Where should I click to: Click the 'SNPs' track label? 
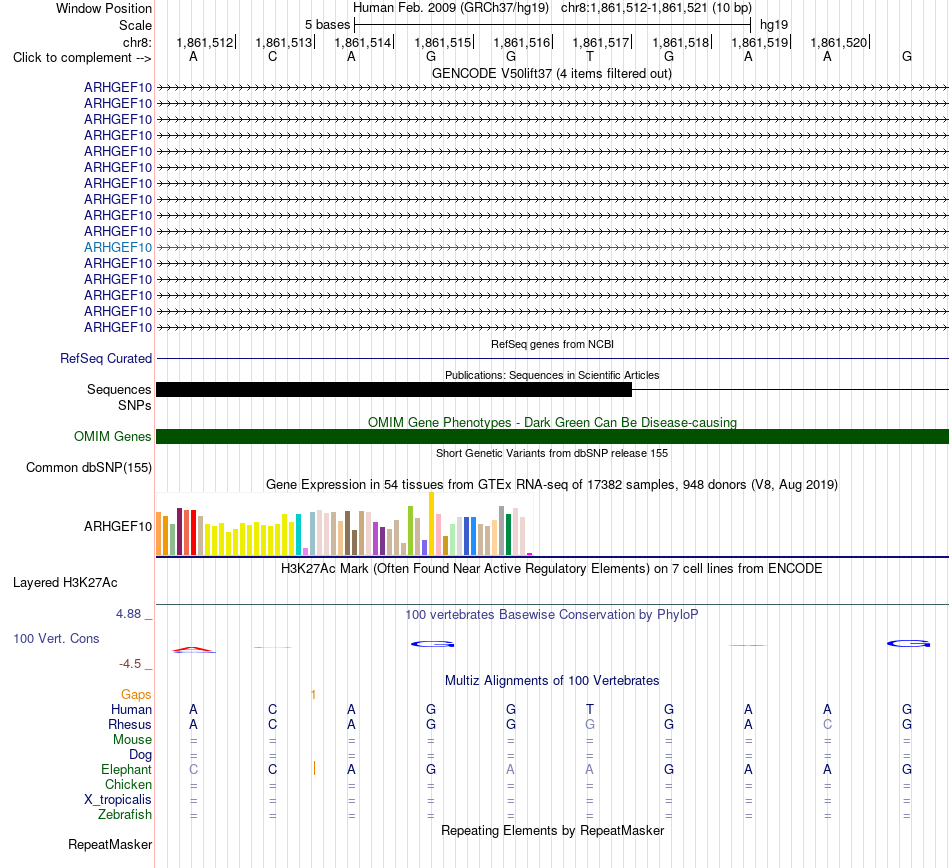coord(135,405)
